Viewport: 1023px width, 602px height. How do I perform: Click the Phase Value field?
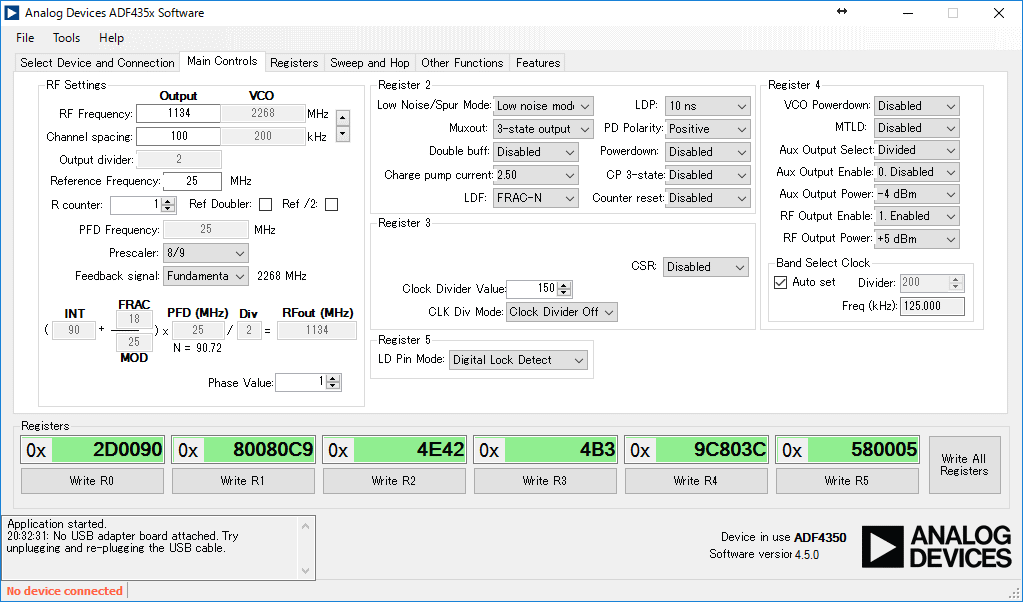pyautogui.click(x=301, y=382)
